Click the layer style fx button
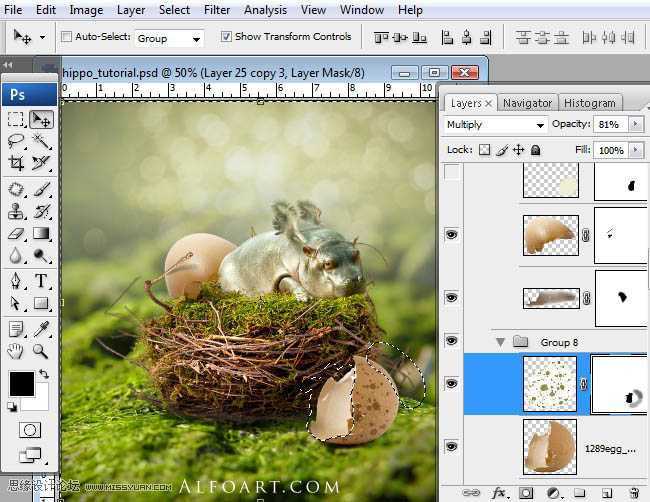 (x=499, y=493)
